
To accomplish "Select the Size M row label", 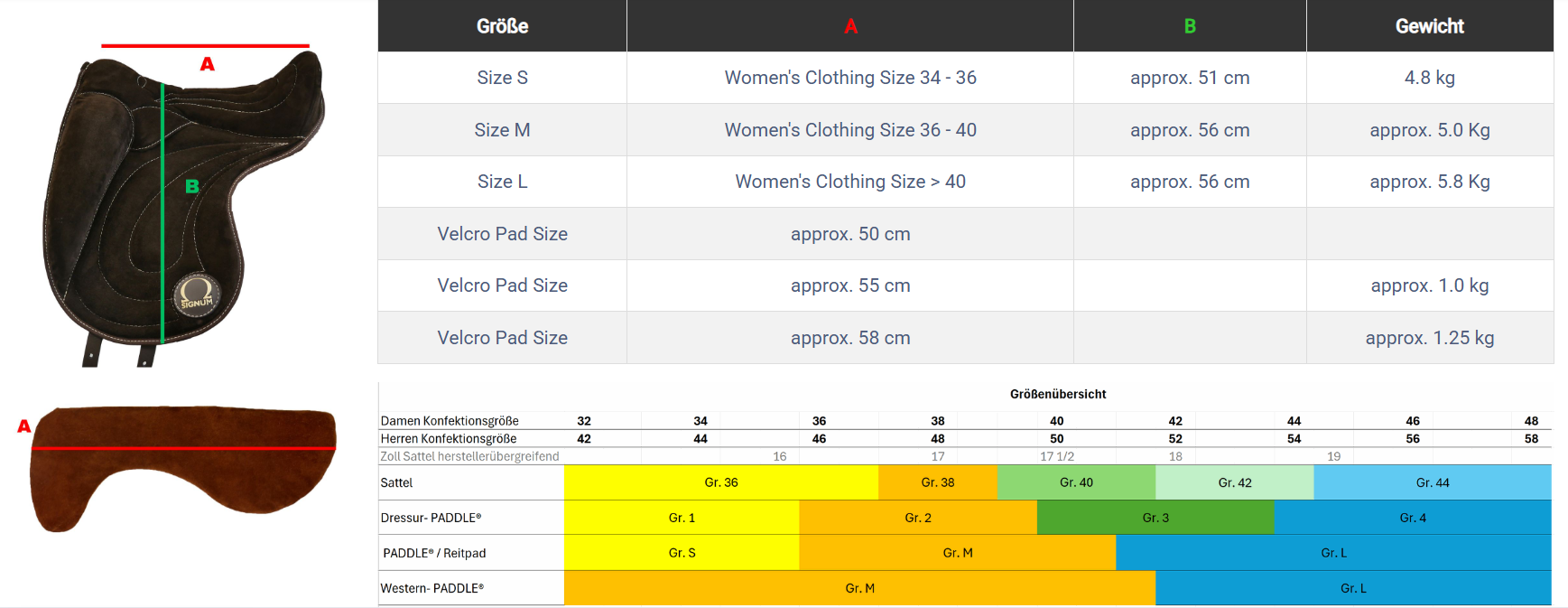I will [502, 130].
